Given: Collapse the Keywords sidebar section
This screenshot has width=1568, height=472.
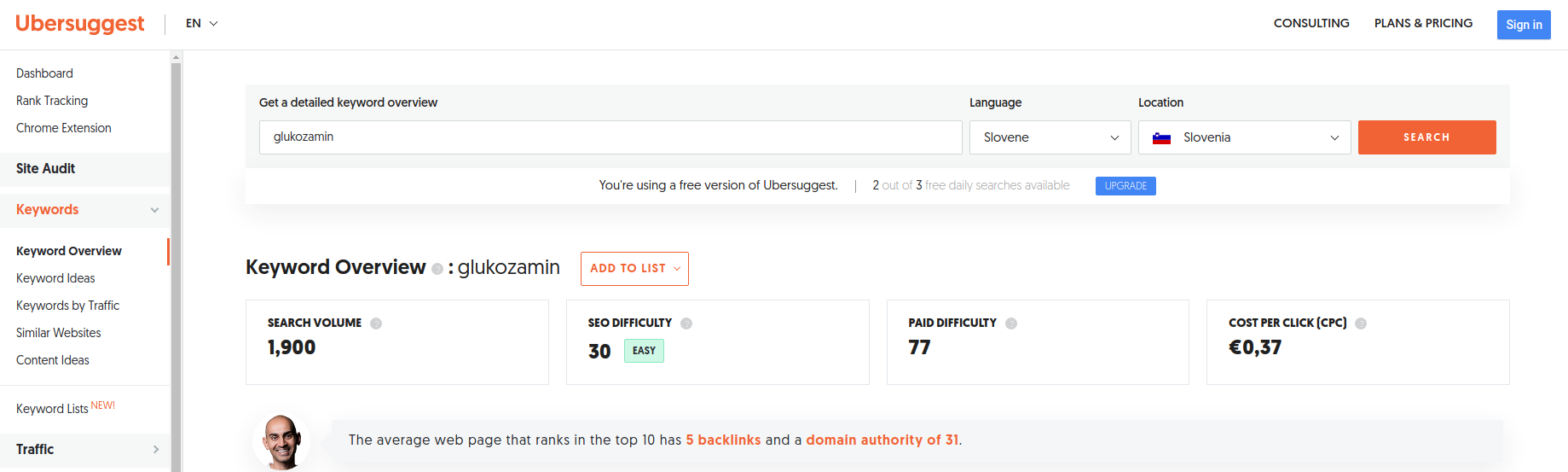Looking at the screenshot, I should pyautogui.click(x=154, y=210).
